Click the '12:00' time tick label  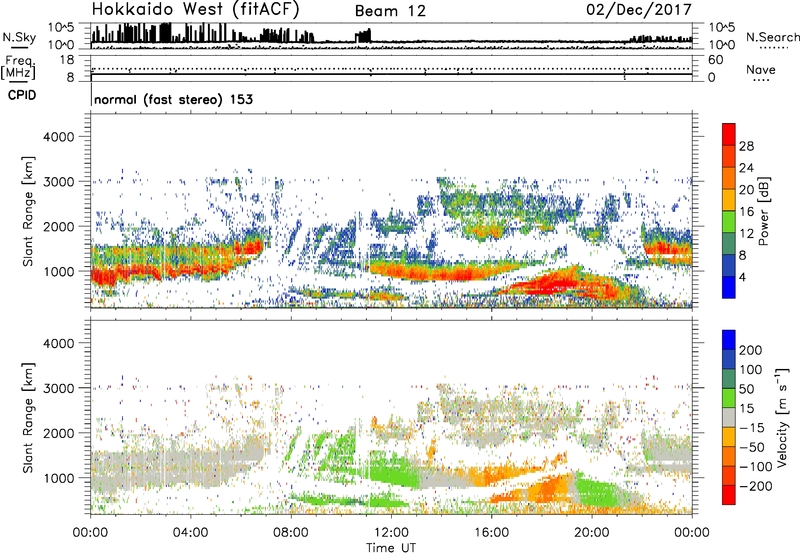pos(391,533)
